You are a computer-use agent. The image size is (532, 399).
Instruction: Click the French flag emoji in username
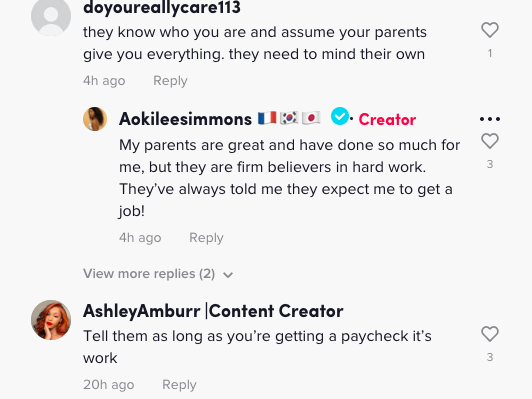pyautogui.click(x=267, y=118)
